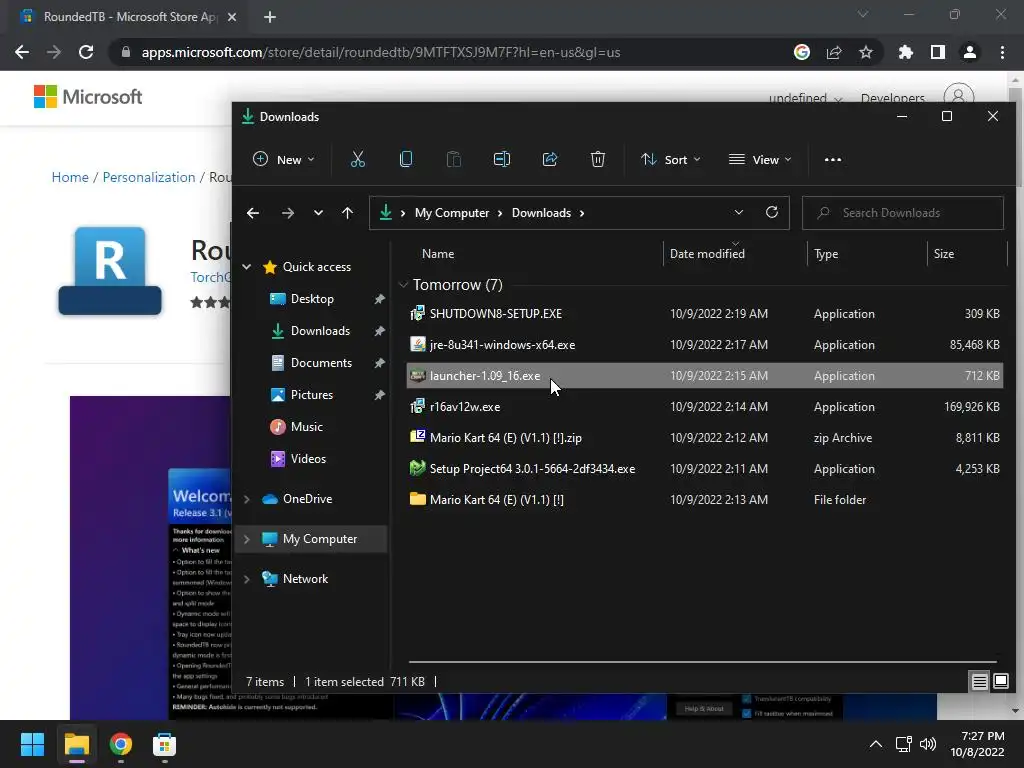Open Videos in navigation pane
1024x768 pixels.
pyautogui.click(x=308, y=458)
